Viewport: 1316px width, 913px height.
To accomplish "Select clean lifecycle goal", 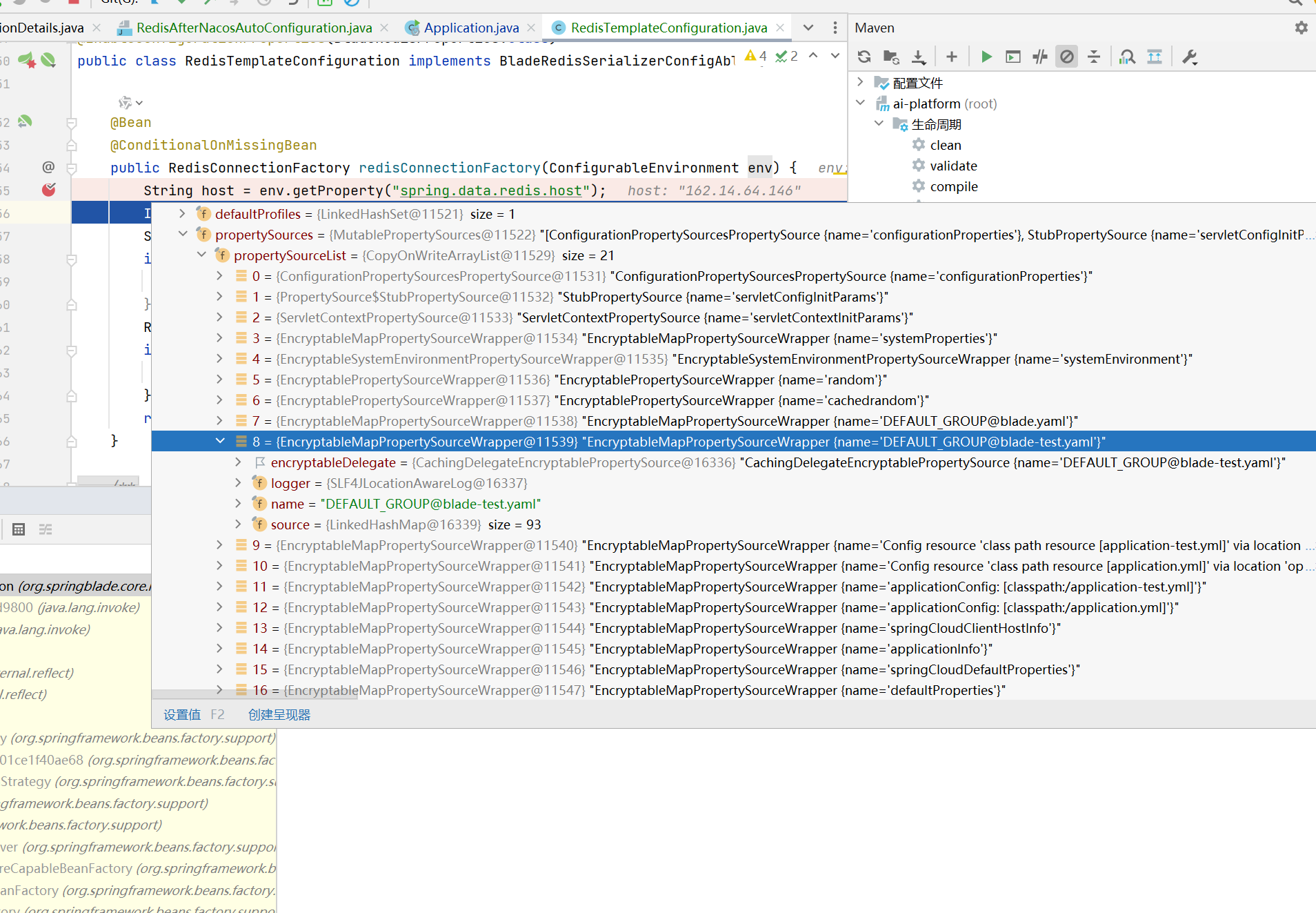I will [x=945, y=145].
